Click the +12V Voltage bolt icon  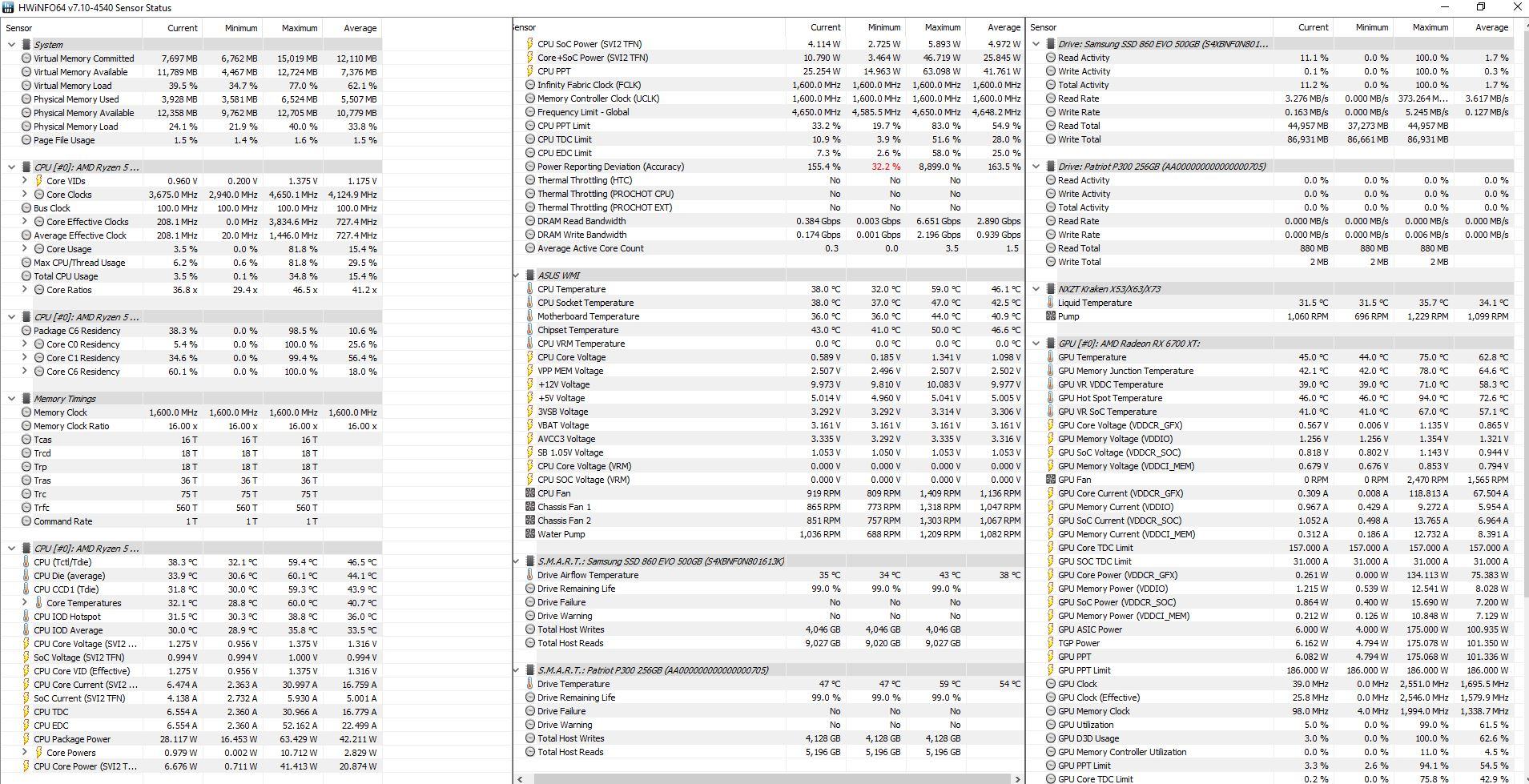(x=529, y=384)
